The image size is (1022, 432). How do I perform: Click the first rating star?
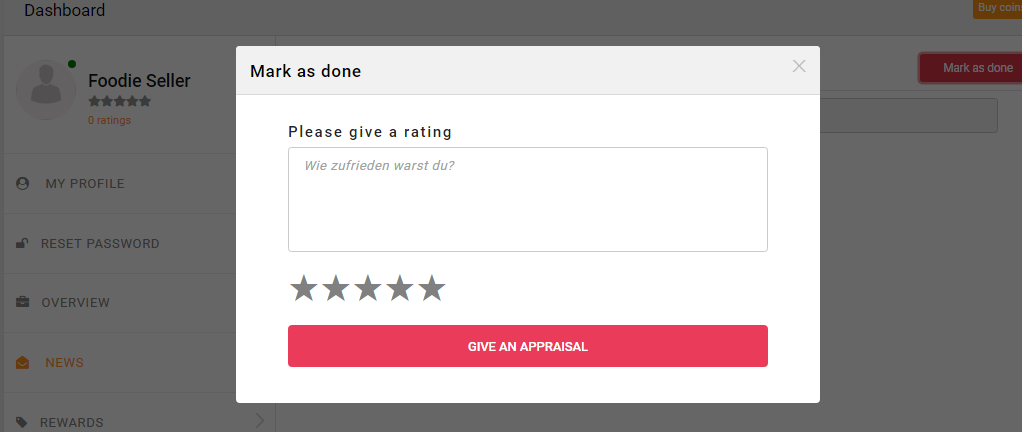(x=303, y=289)
